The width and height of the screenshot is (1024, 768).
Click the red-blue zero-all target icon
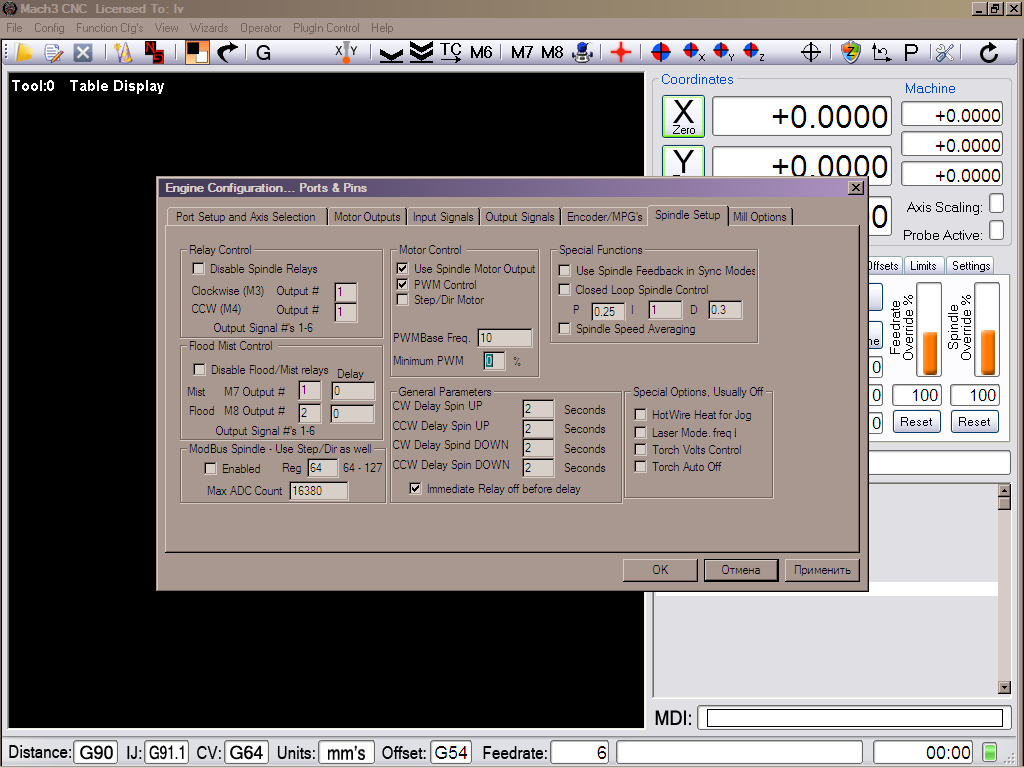point(661,52)
